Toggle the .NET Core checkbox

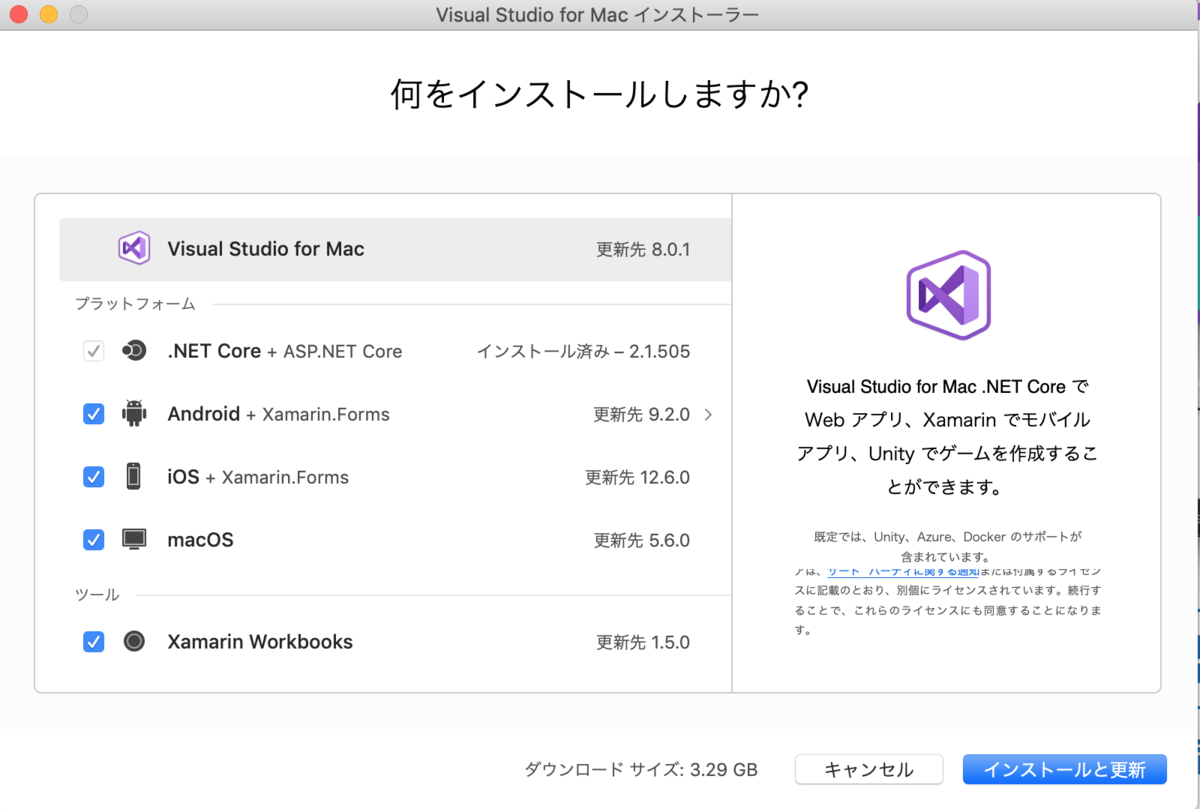click(x=94, y=351)
